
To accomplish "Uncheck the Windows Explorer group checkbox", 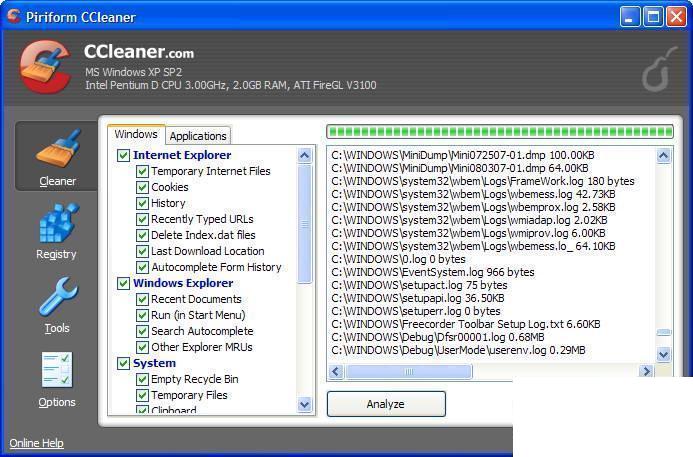I will pyautogui.click(x=123, y=283).
